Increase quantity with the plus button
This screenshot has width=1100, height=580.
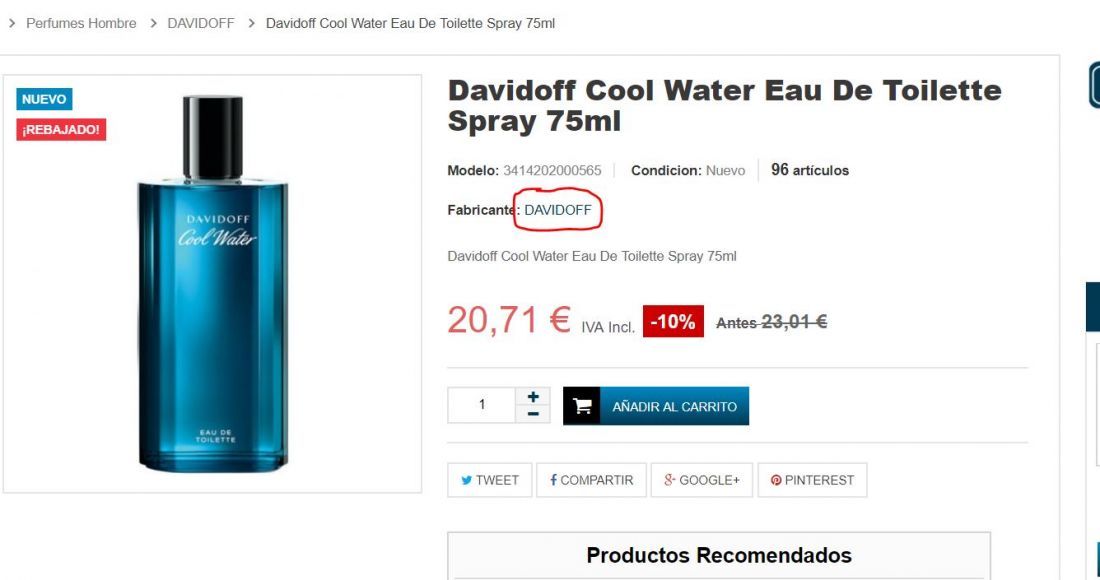533,396
